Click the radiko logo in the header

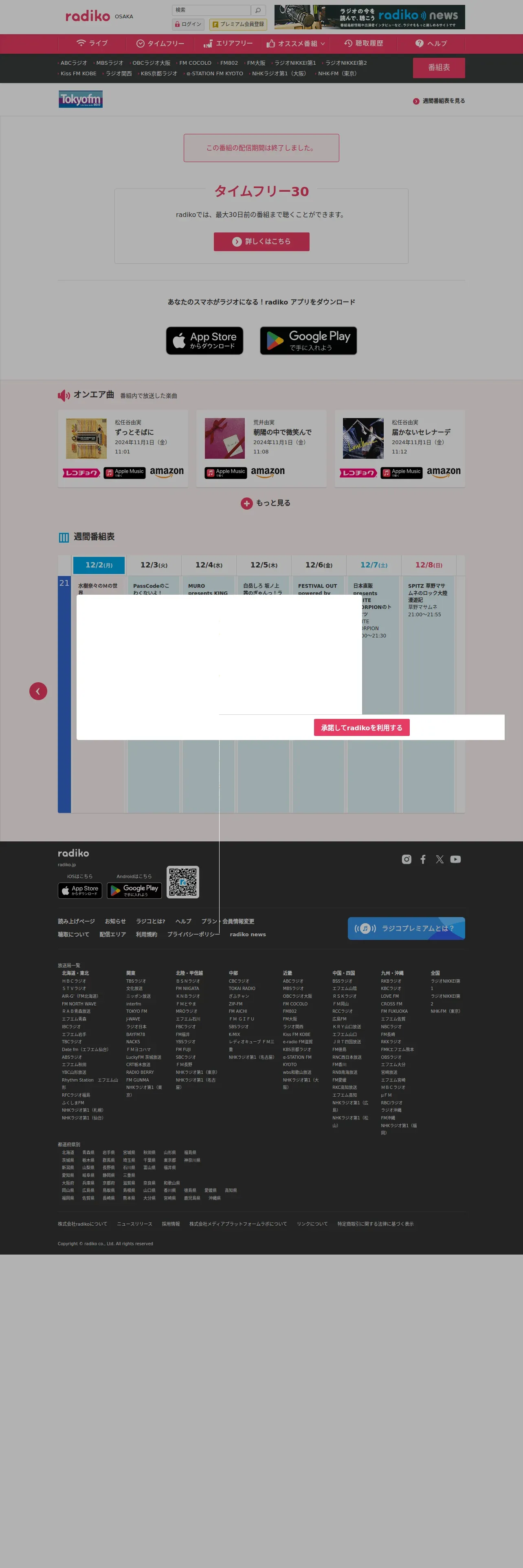click(x=88, y=16)
